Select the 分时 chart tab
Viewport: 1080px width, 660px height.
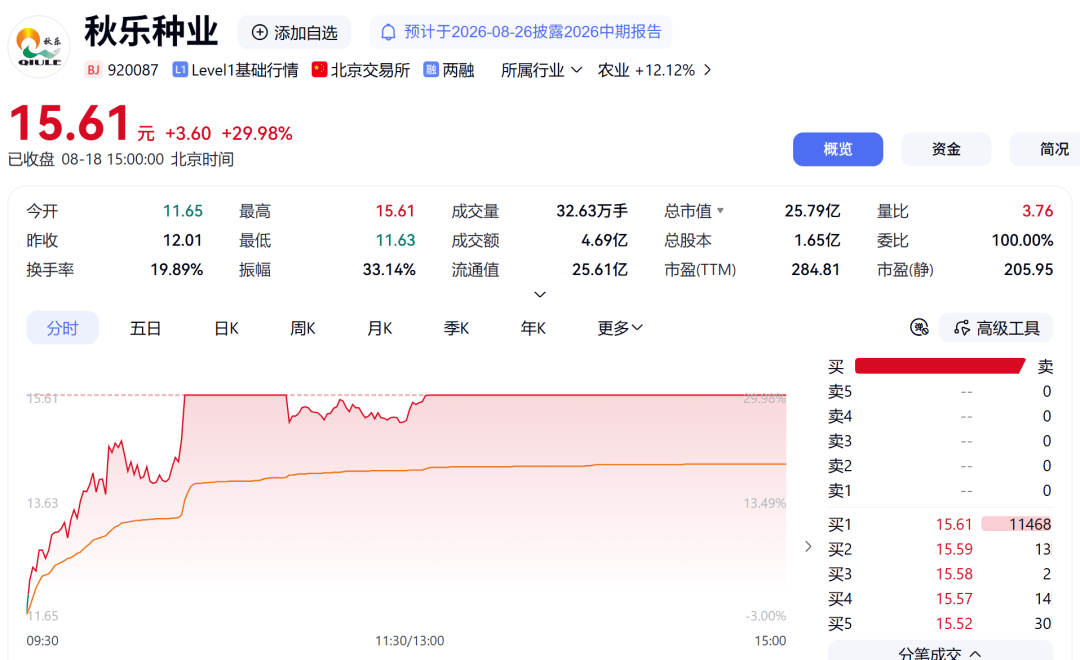coord(62,328)
